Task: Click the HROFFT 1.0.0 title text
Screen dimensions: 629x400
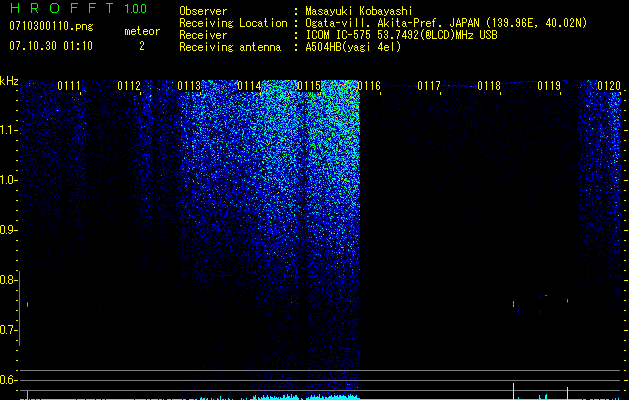Action: point(78,8)
